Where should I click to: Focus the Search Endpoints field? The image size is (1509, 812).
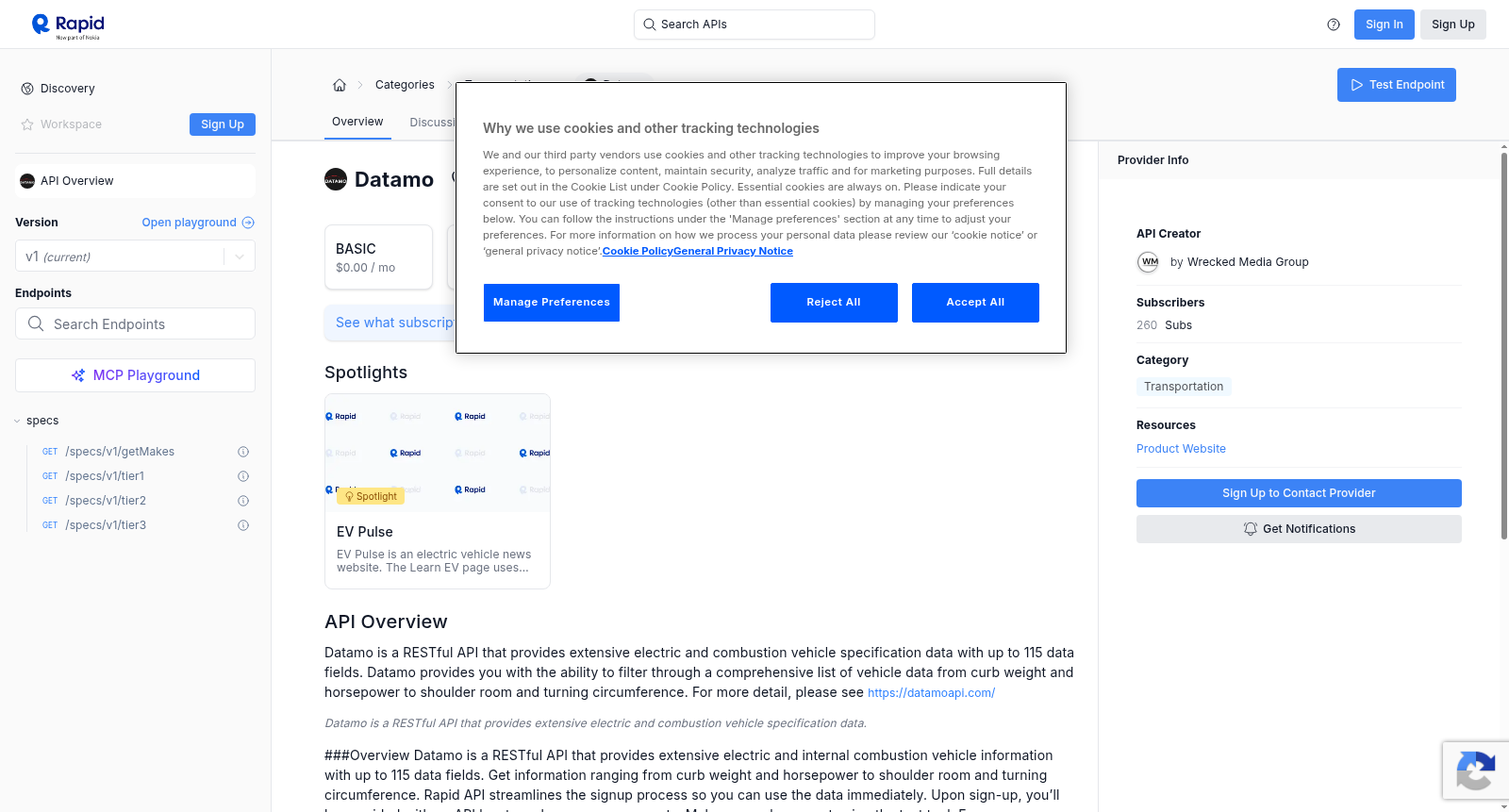coord(135,323)
